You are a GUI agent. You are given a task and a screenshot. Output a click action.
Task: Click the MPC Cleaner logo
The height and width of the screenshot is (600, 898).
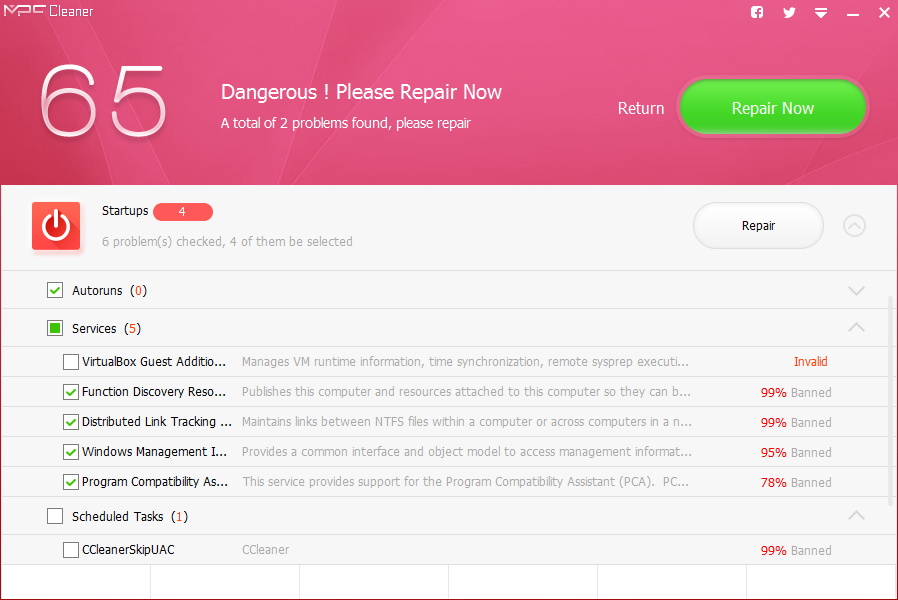pyautogui.click(x=48, y=11)
